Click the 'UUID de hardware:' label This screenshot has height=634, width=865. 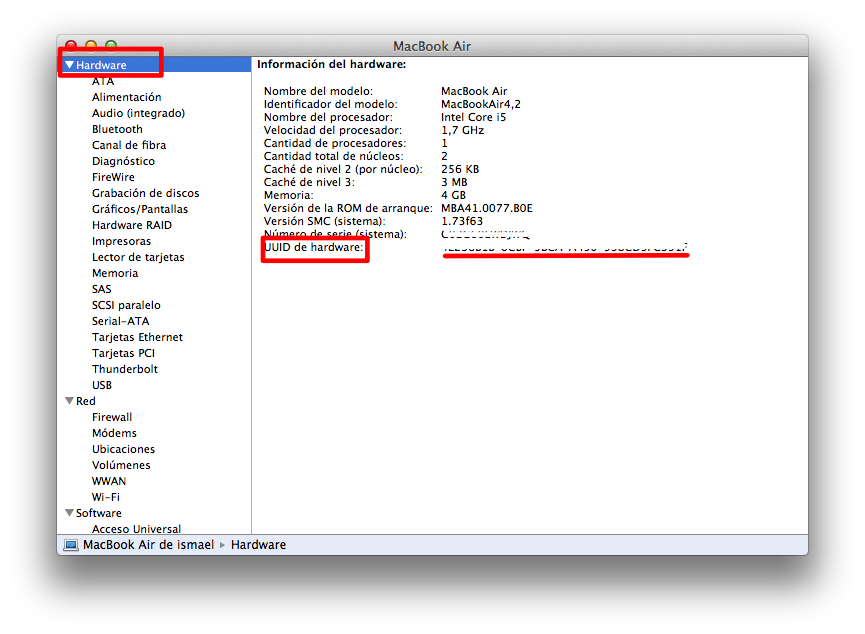(x=314, y=247)
